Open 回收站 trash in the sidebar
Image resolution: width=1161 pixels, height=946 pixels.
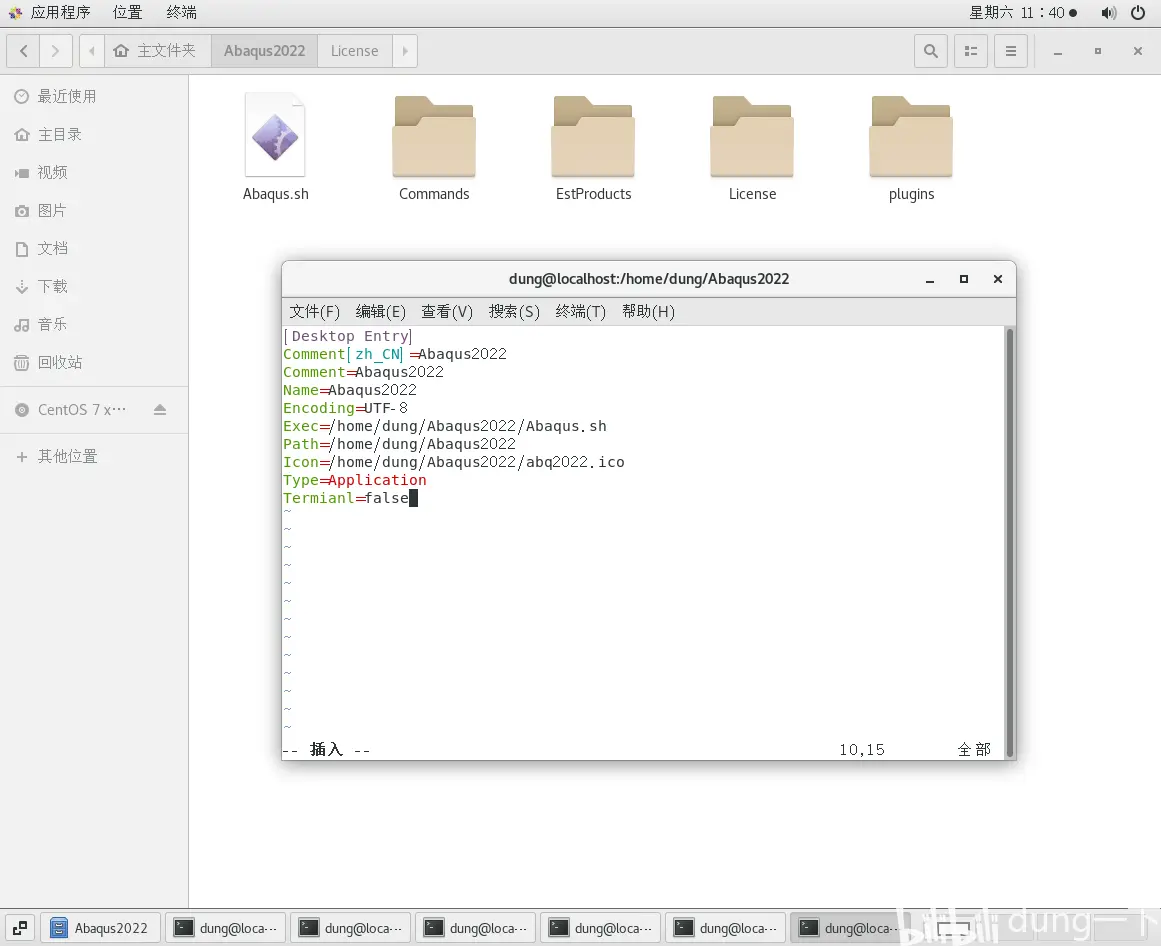pos(94,363)
